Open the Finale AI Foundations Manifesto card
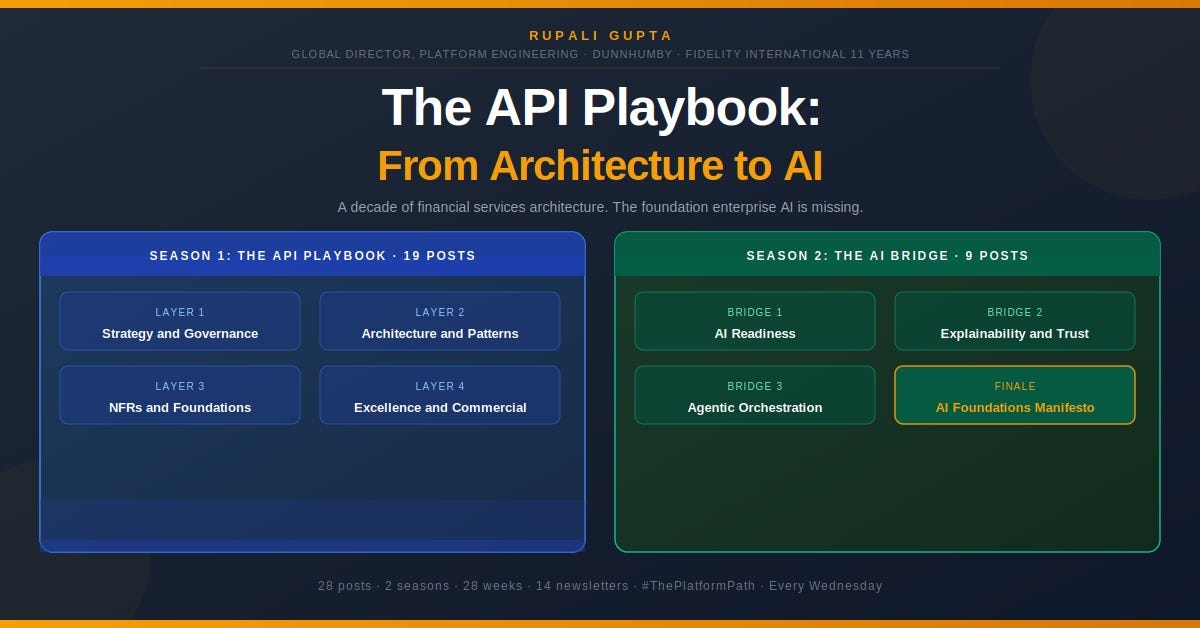The image size is (1200, 628). (1015, 395)
